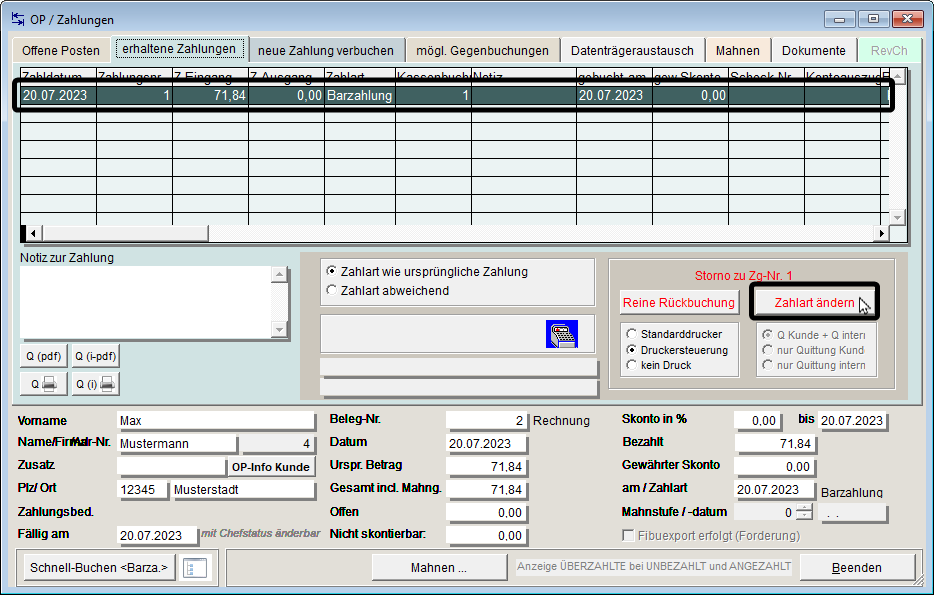The image size is (934, 595).
Task: Click the Zahldatum cell 20.07.2023 in row
Action: pyautogui.click(x=58, y=95)
